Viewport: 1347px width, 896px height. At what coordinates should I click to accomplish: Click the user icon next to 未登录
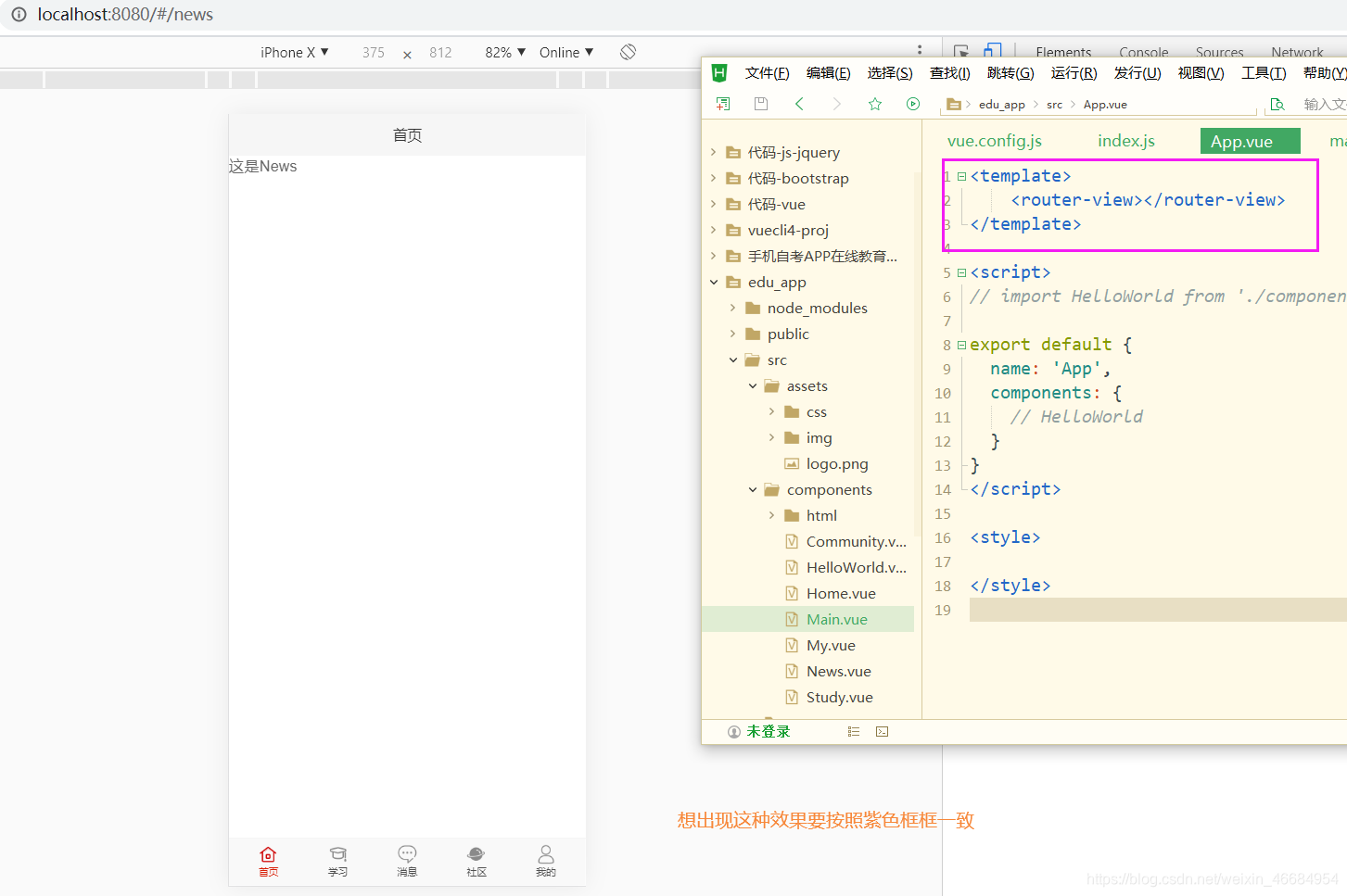coord(734,732)
